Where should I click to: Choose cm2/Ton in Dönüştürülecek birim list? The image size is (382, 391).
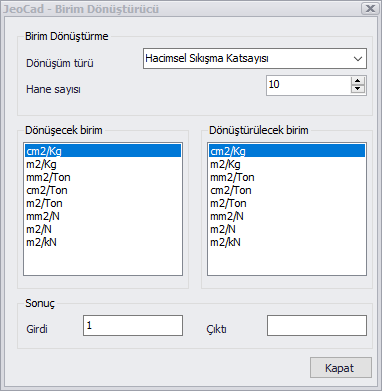point(287,190)
